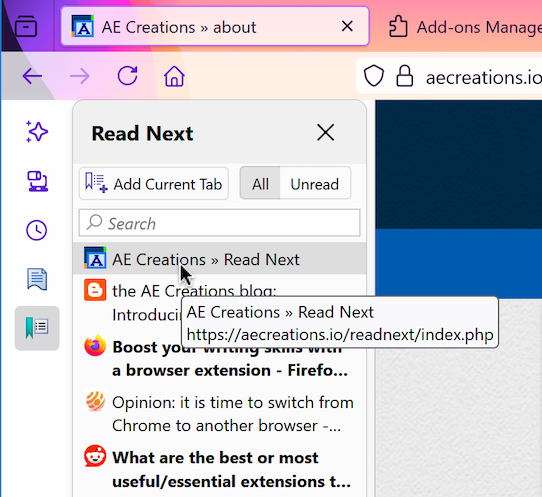Close the Read Next panel
The image size is (542, 497).
[325, 132]
